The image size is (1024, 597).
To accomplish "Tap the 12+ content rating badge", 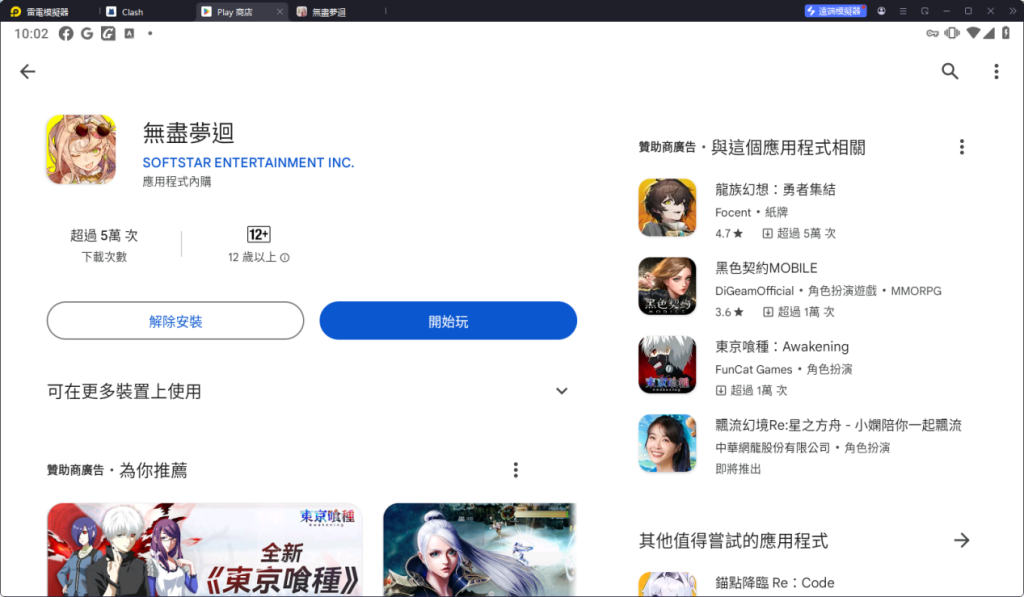I will [259, 234].
